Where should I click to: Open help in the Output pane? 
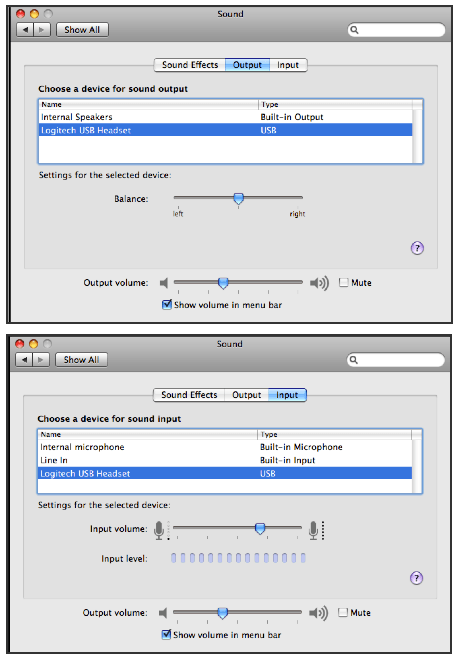417,248
